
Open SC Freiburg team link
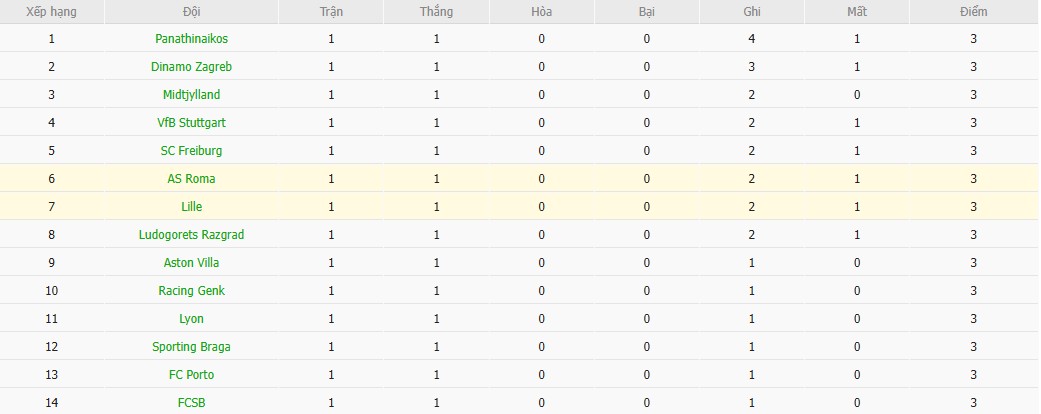pos(191,151)
